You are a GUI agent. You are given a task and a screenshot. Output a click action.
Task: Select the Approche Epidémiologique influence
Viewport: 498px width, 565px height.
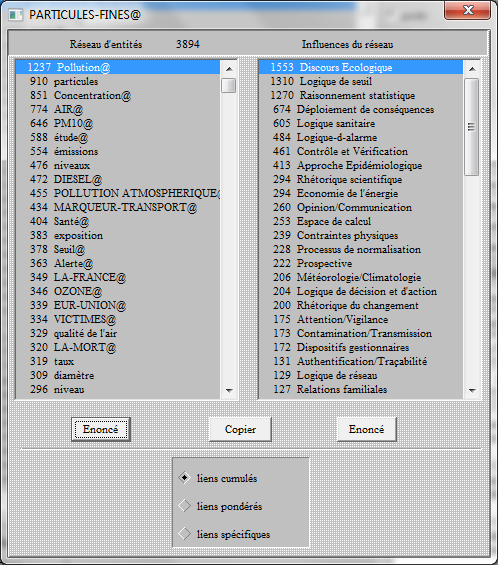(x=361, y=165)
